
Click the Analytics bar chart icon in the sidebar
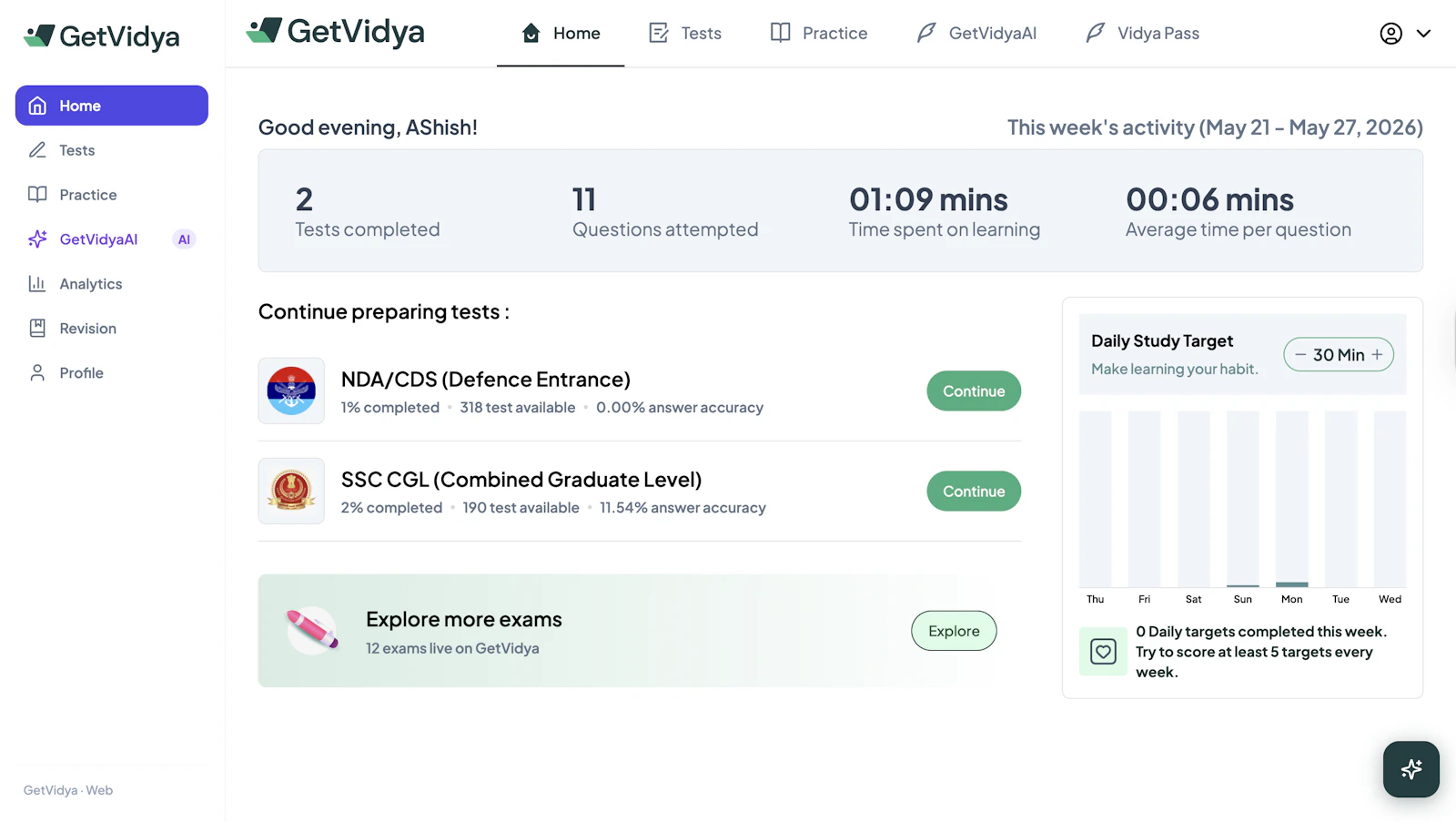point(37,284)
